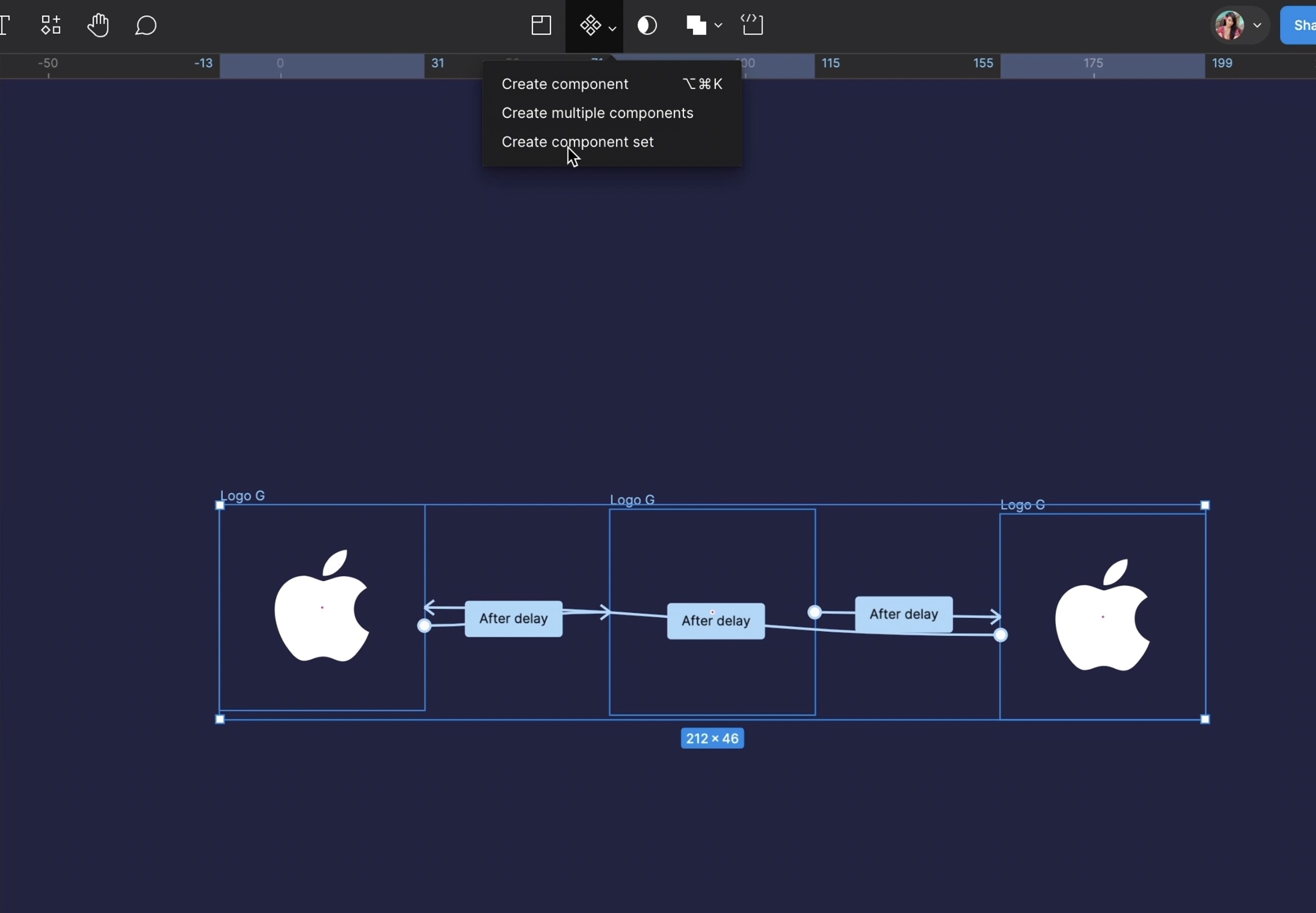
Task: Open the comment tool
Action: point(145,25)
